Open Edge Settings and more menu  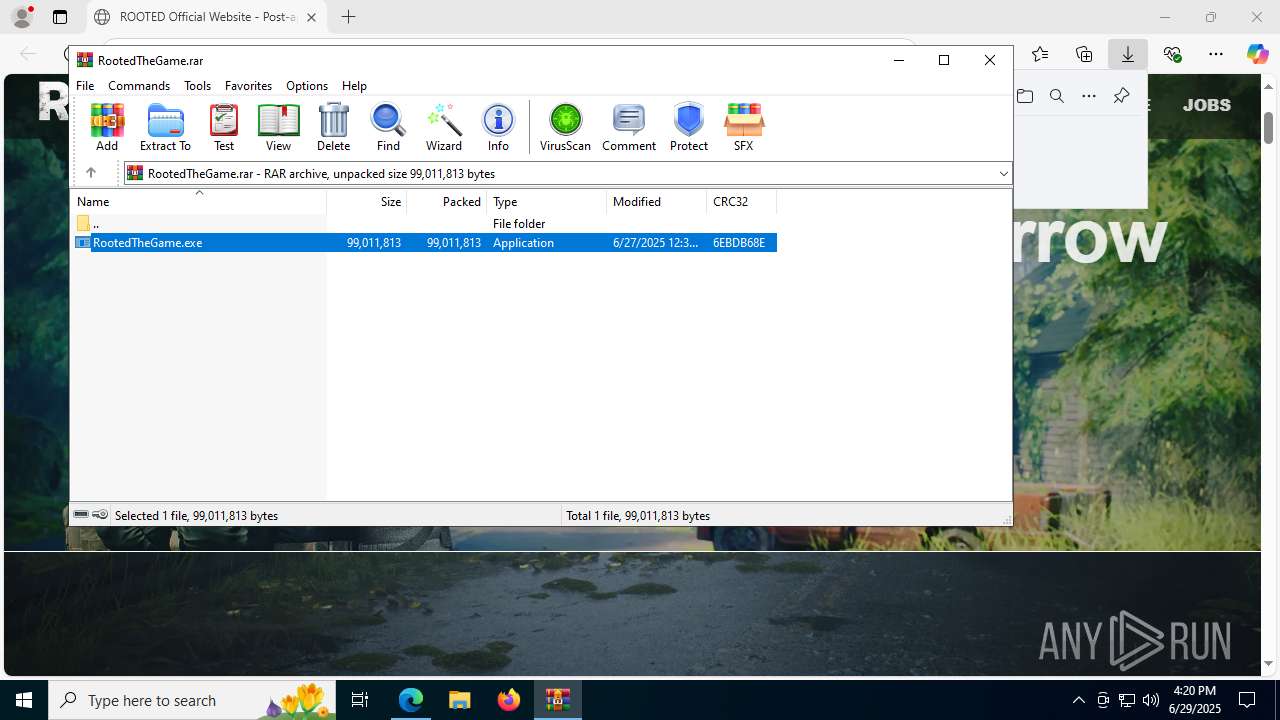(x=1216, y=54)
